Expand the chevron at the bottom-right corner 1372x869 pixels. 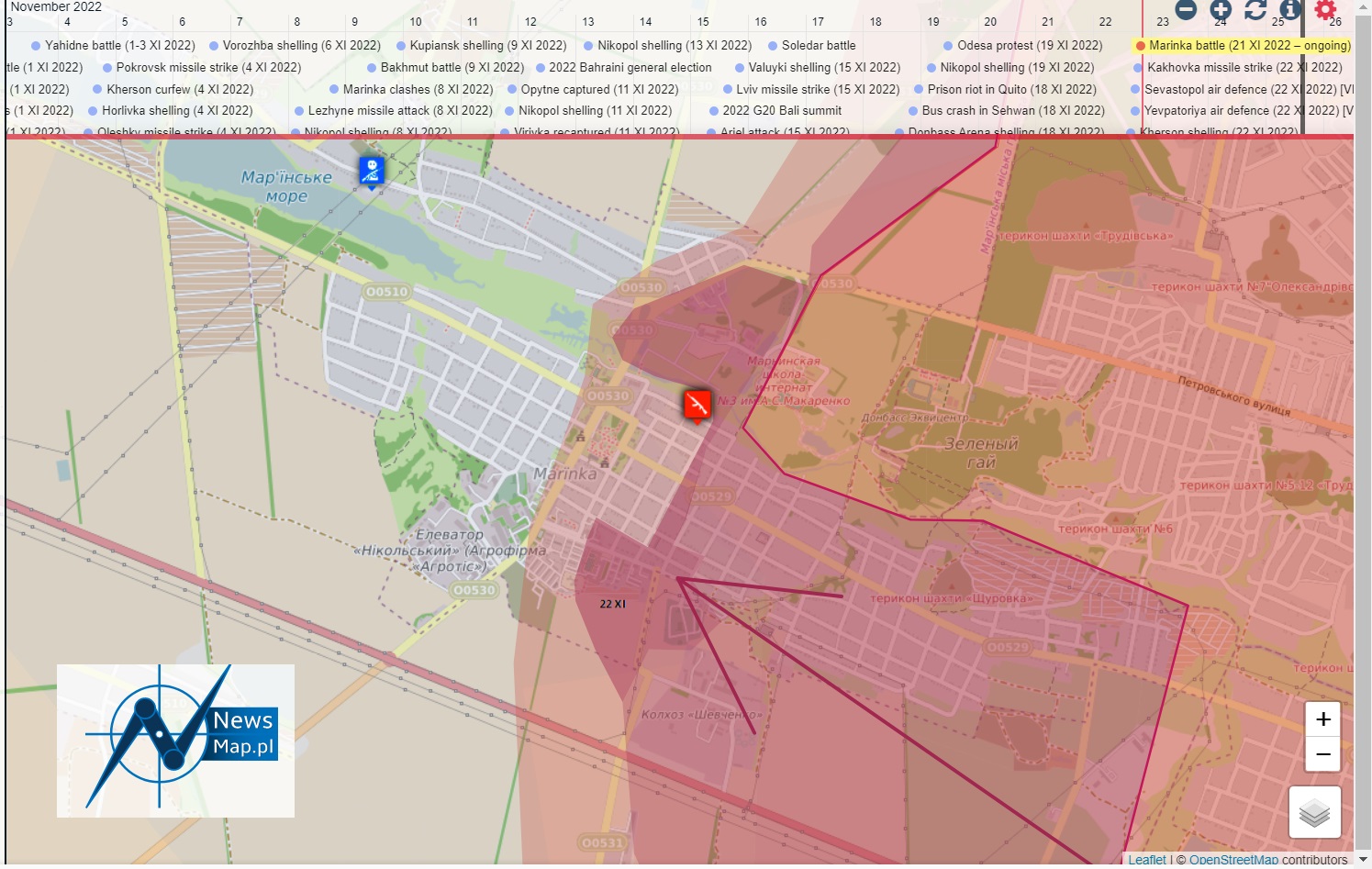1363,861
